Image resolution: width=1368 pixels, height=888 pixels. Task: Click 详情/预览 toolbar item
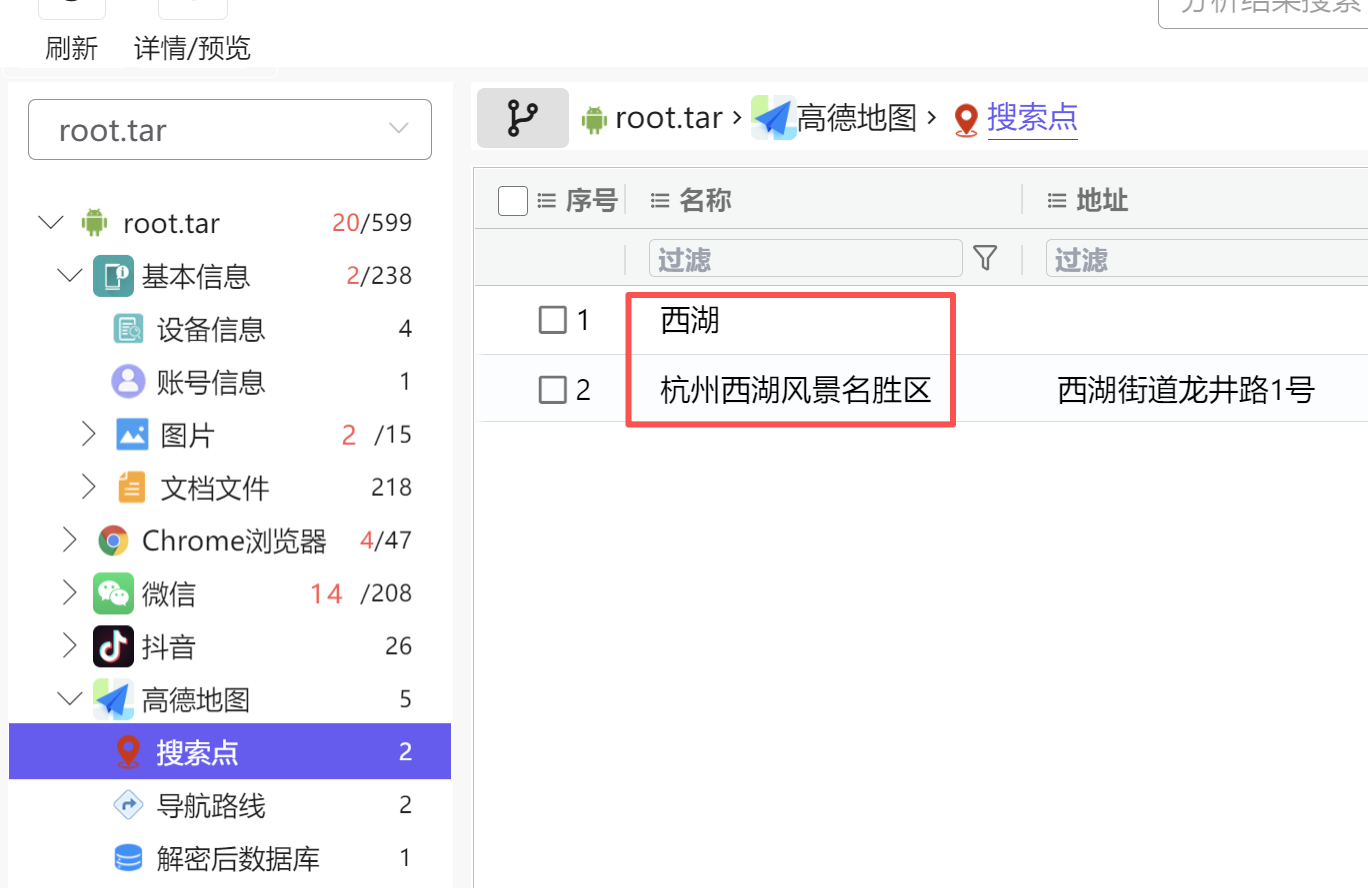pyautogui.click(x=192, y=47)
